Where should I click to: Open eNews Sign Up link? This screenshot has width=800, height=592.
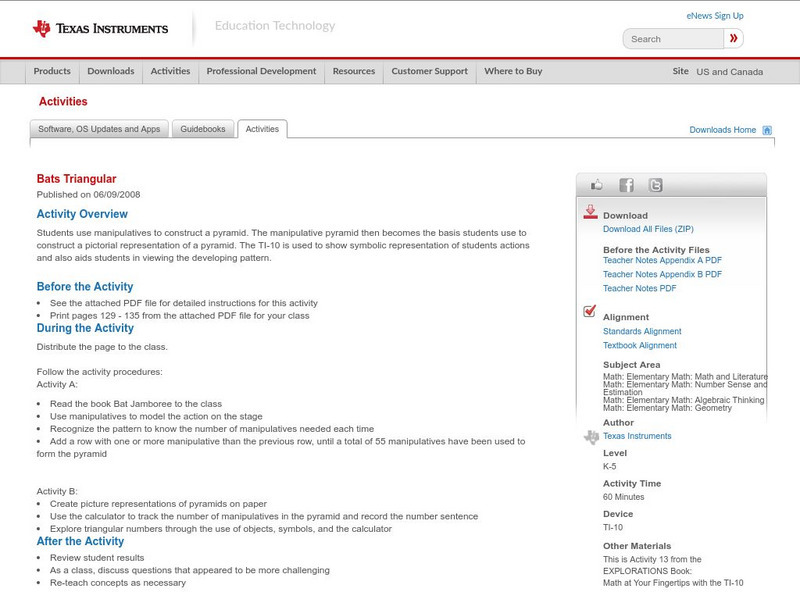click(715, 16)
